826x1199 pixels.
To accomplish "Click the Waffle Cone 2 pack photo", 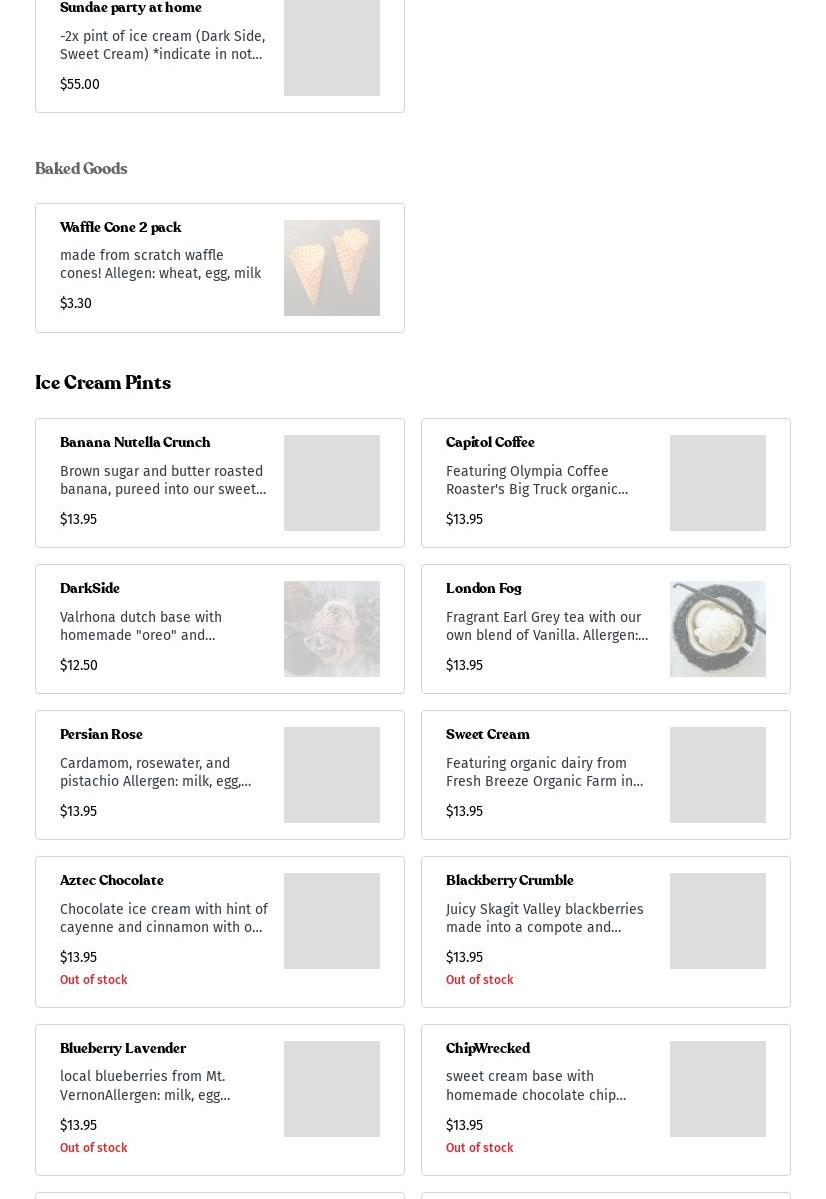I will pos(331,268).
